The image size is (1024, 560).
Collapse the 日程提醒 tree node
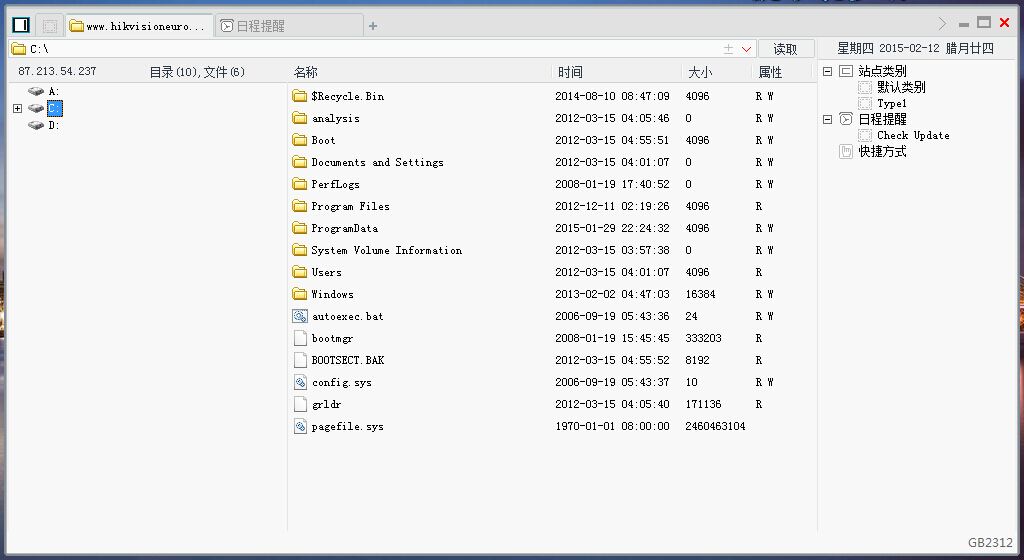click(827, 119)
